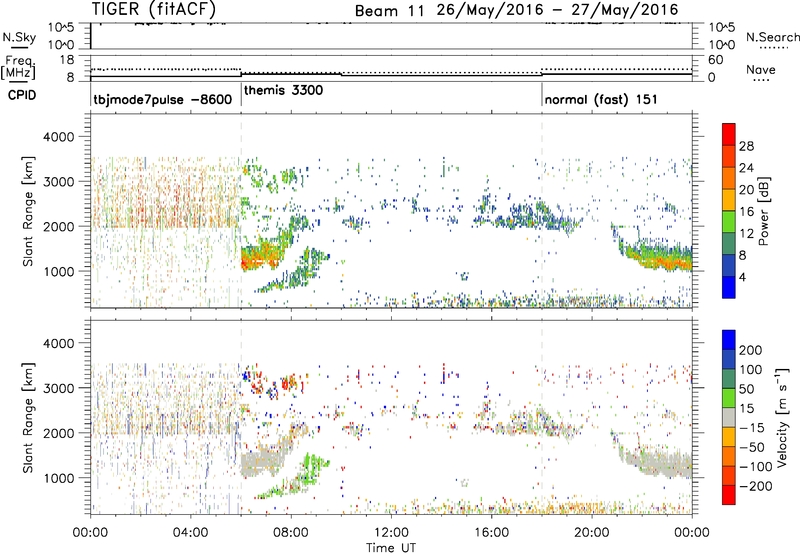Click the 28 tick on Power colorbar
The image size is (800, 554).
(x=746, y=146)
